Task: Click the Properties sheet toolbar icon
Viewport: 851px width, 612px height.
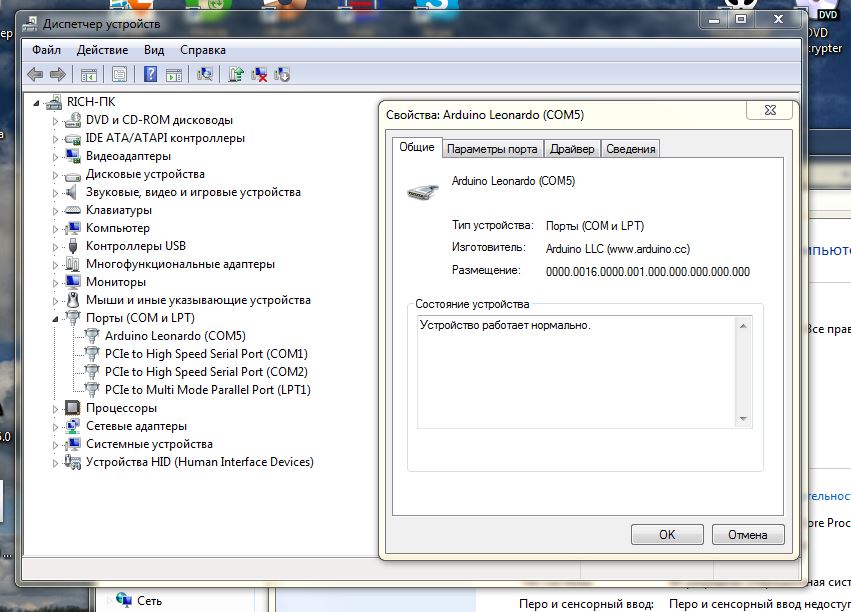Action: 120,74
